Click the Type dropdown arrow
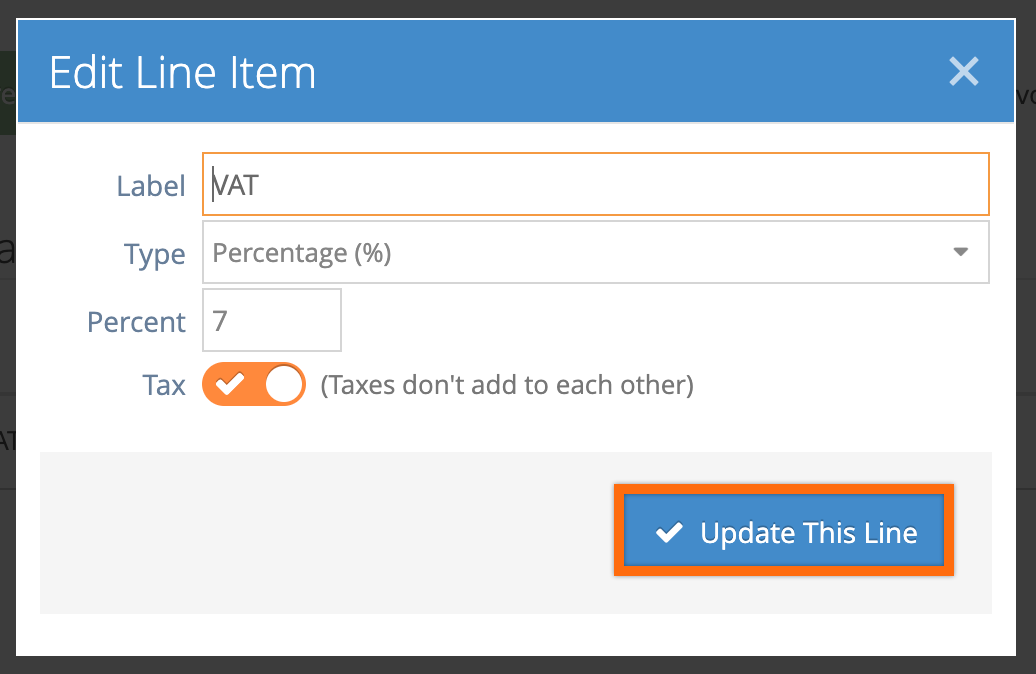 tap(961, 252)
